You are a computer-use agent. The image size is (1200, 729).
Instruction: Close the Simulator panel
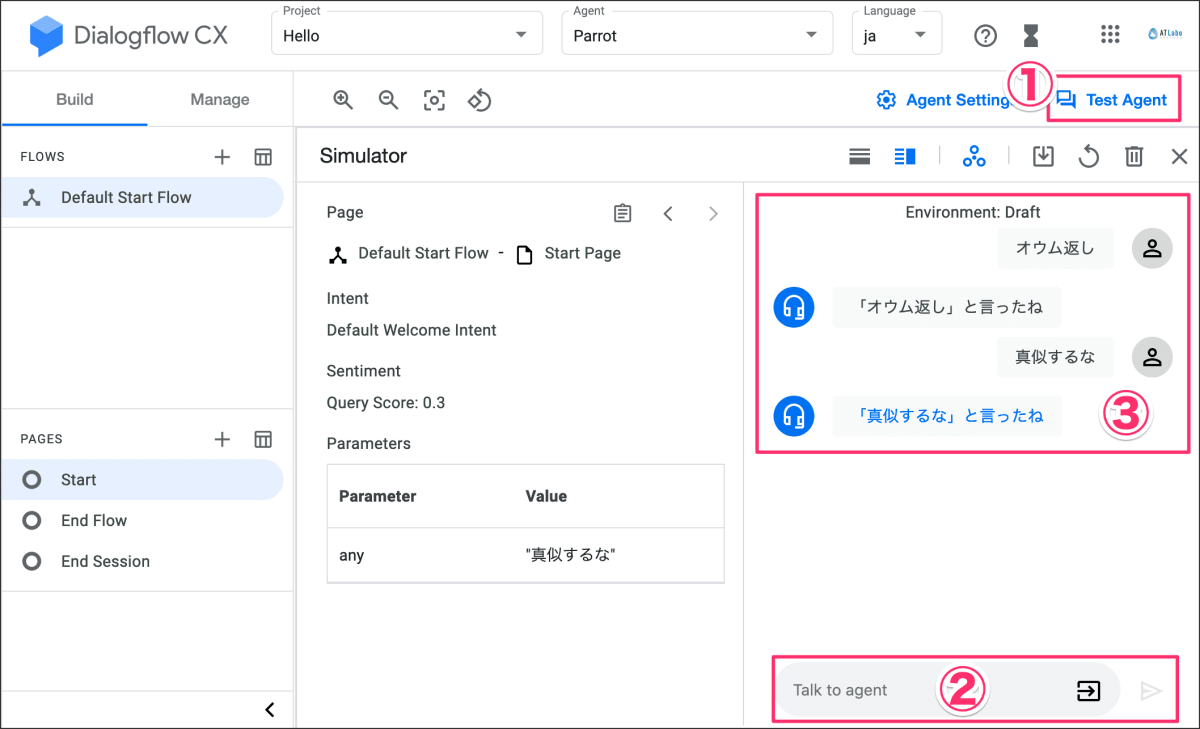point(1179,156)
